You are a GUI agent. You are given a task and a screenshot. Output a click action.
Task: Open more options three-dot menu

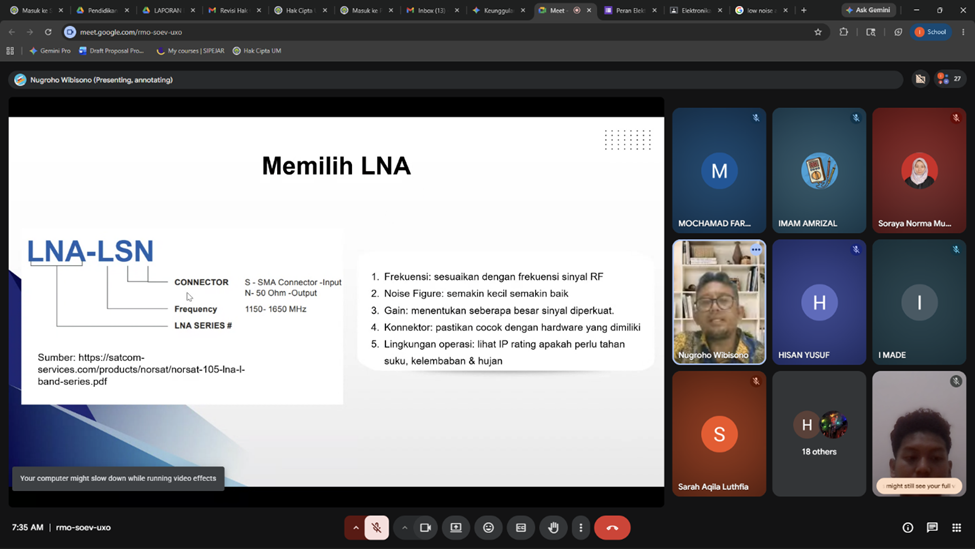581,528
